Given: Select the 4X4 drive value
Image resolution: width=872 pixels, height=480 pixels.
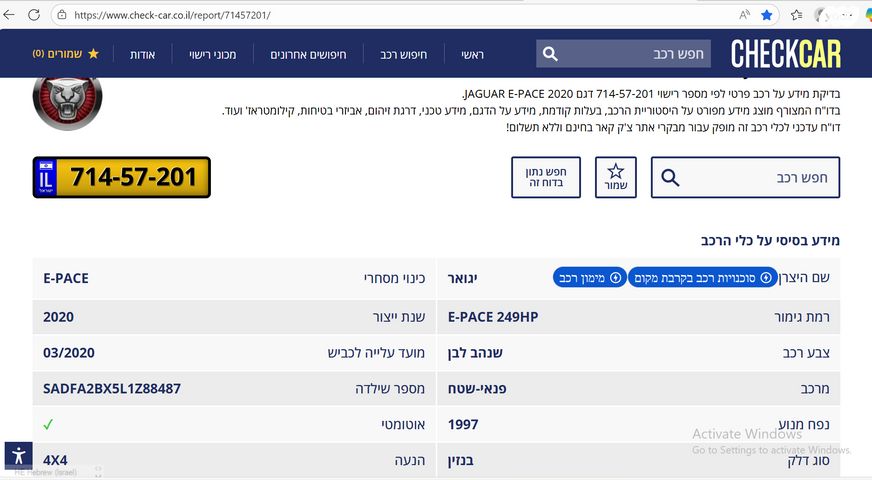Looking at the screenshot, I should [x=55, y=461].
